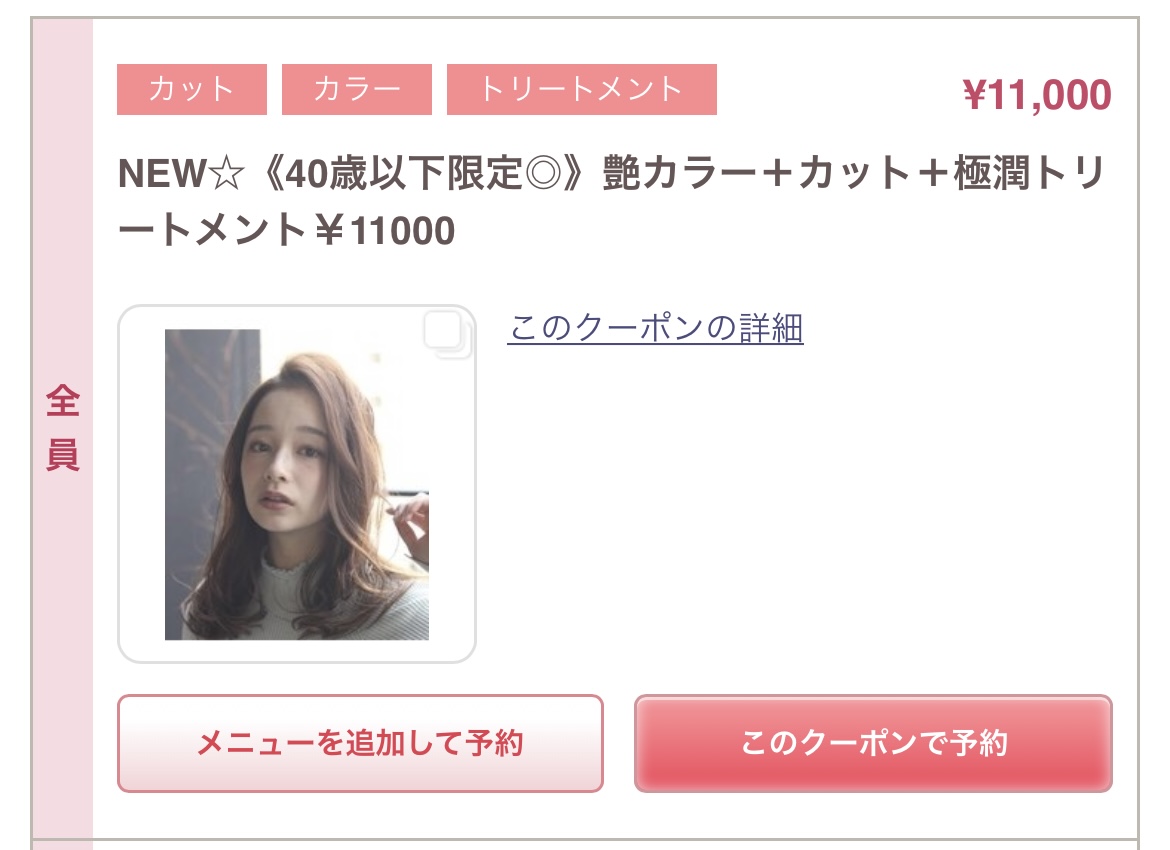The width and height of the screenshot is (1170, 850).
Task: Select the カット tag
Action: 192,90
